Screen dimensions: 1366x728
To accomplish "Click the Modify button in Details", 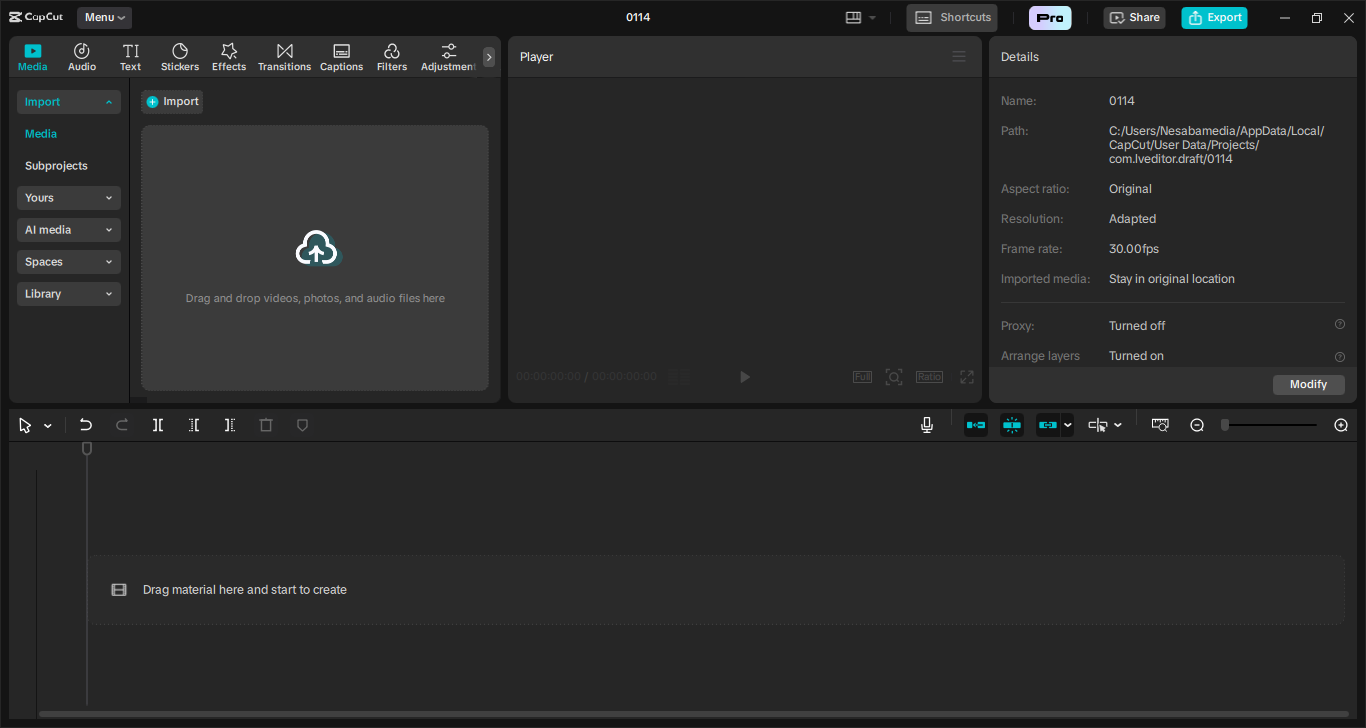I will tap(1308, 384).
